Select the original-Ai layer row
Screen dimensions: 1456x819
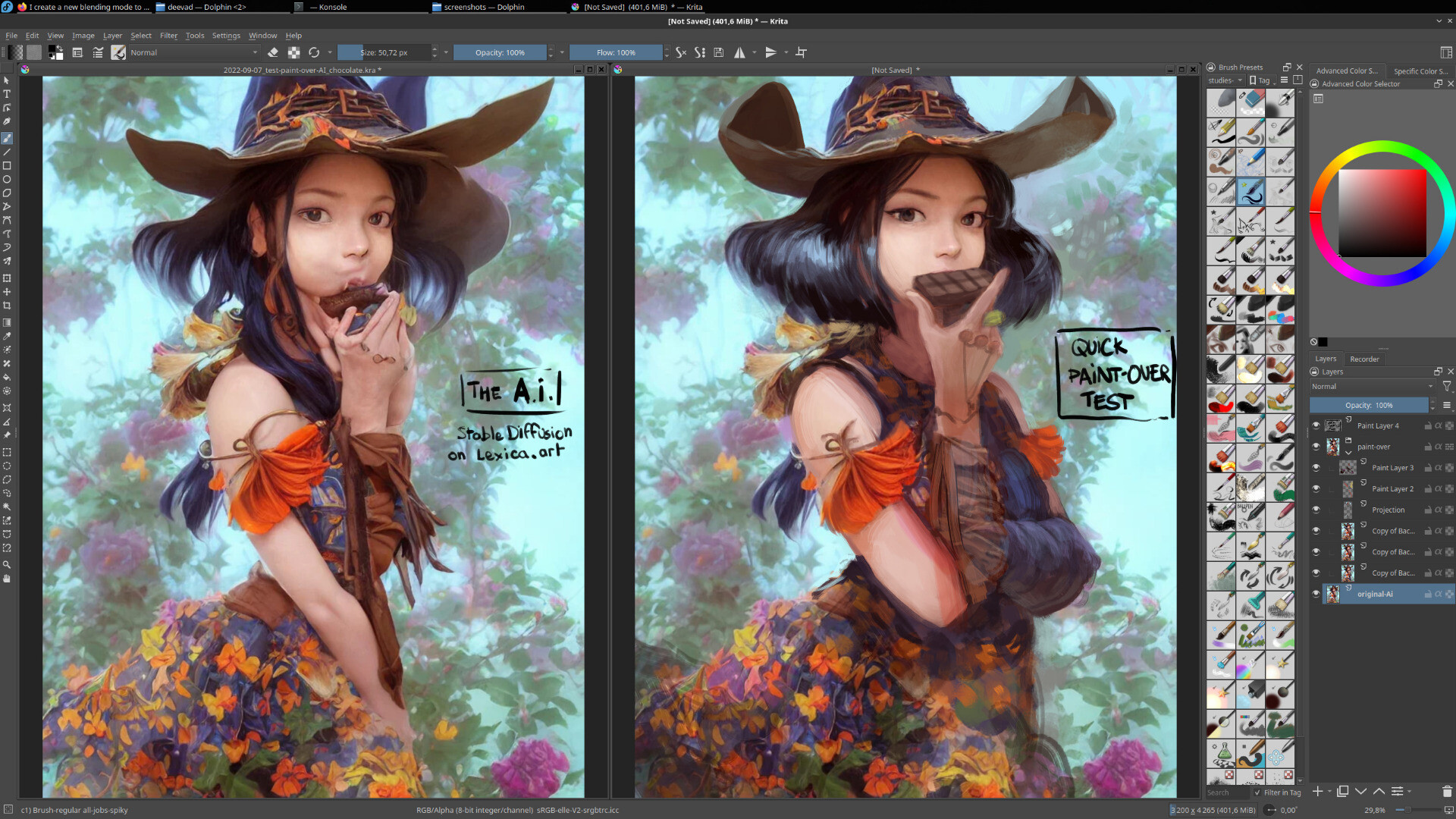coord(1388,594)
